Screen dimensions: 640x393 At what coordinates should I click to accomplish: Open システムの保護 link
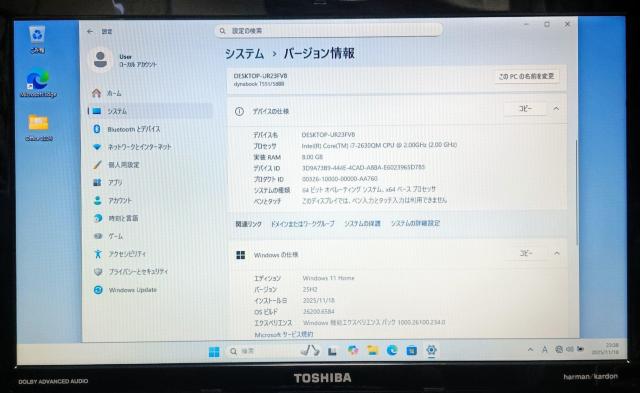[362, 224]
